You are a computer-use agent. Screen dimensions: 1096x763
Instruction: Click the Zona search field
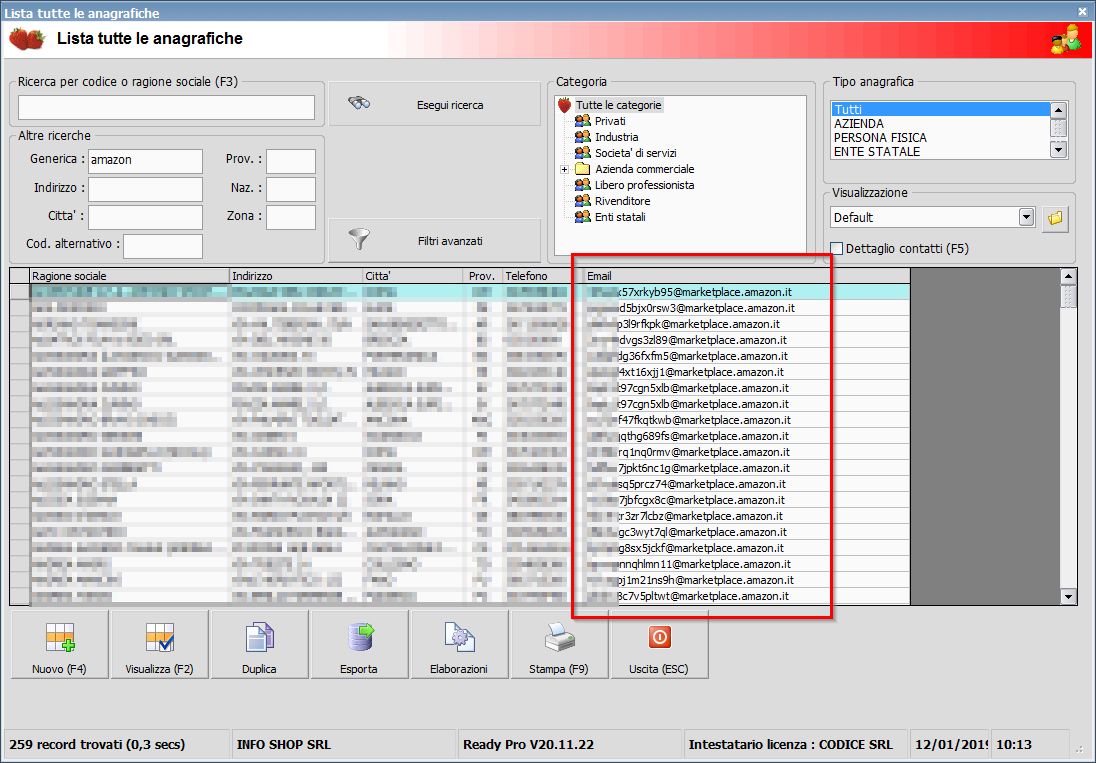coord(291,217)
